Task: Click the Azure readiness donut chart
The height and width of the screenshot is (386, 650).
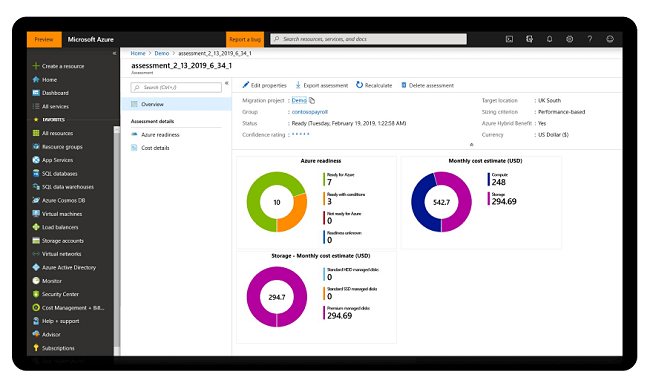Action: 277,202
